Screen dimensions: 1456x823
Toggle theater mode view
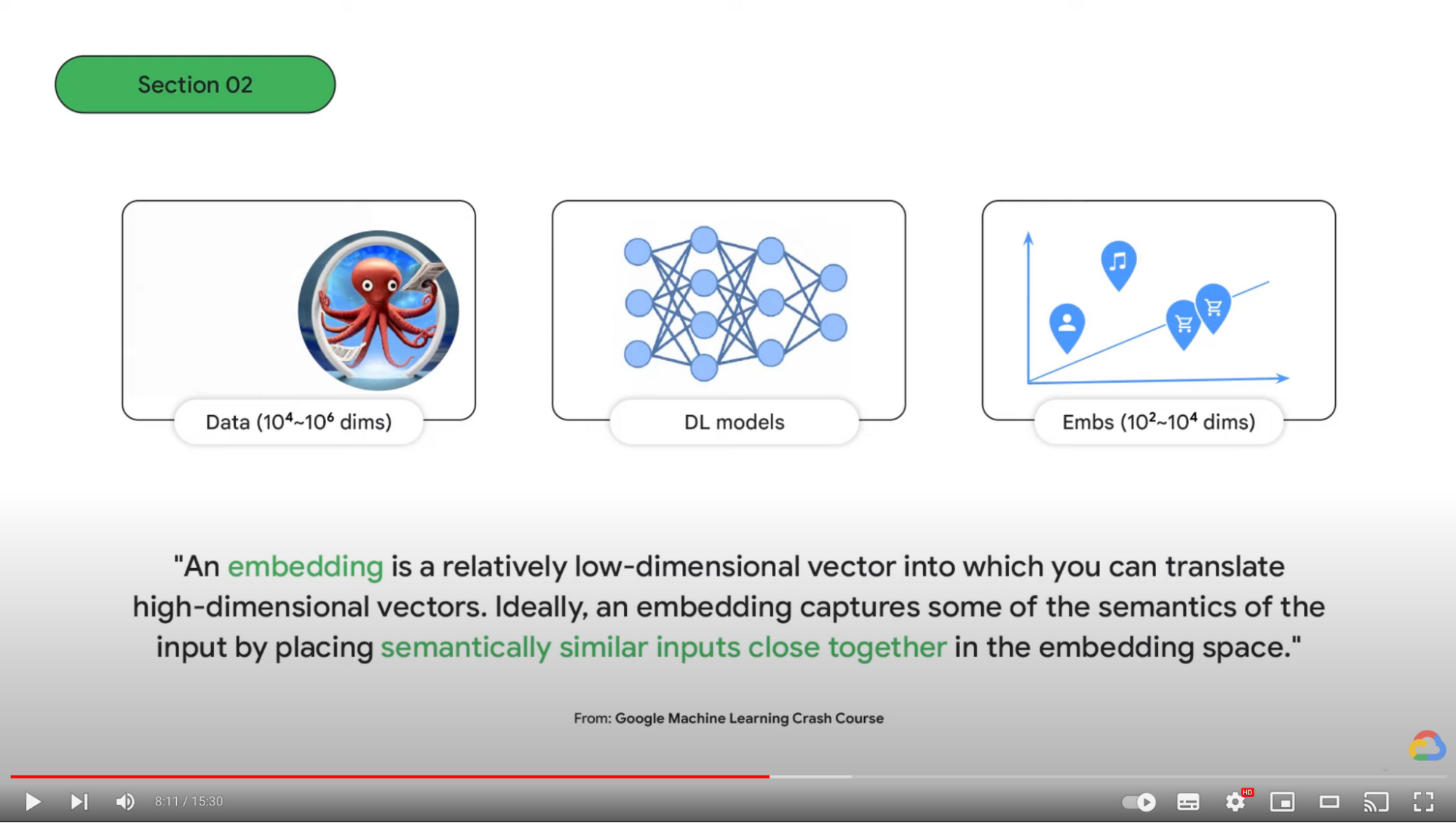[x=1331, y=801]
